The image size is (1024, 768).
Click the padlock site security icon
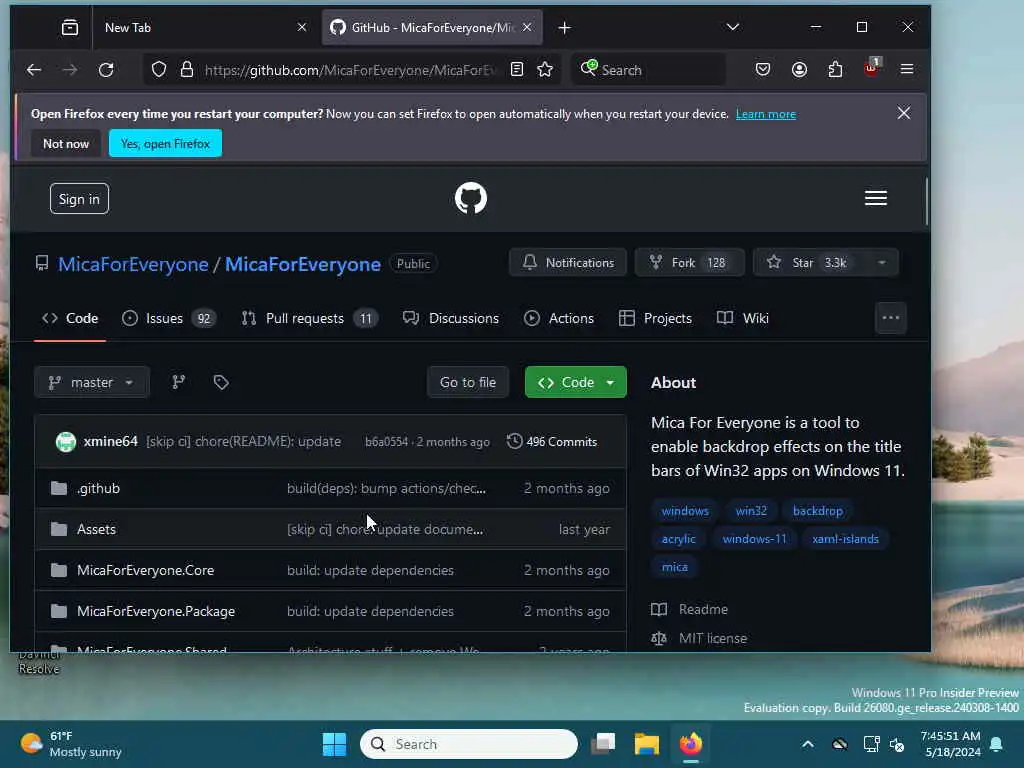(187, 69)
